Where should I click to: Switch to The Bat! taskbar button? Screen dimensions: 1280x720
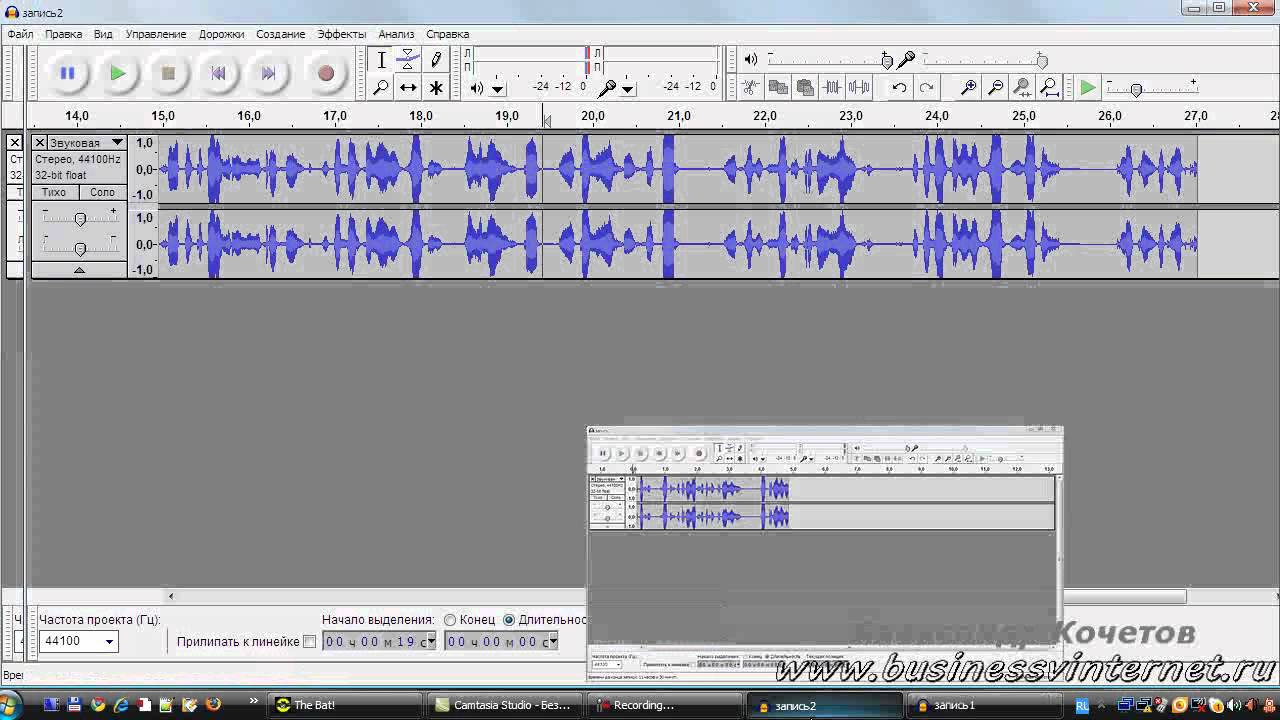pyautogui.click(x=345, y=705)
